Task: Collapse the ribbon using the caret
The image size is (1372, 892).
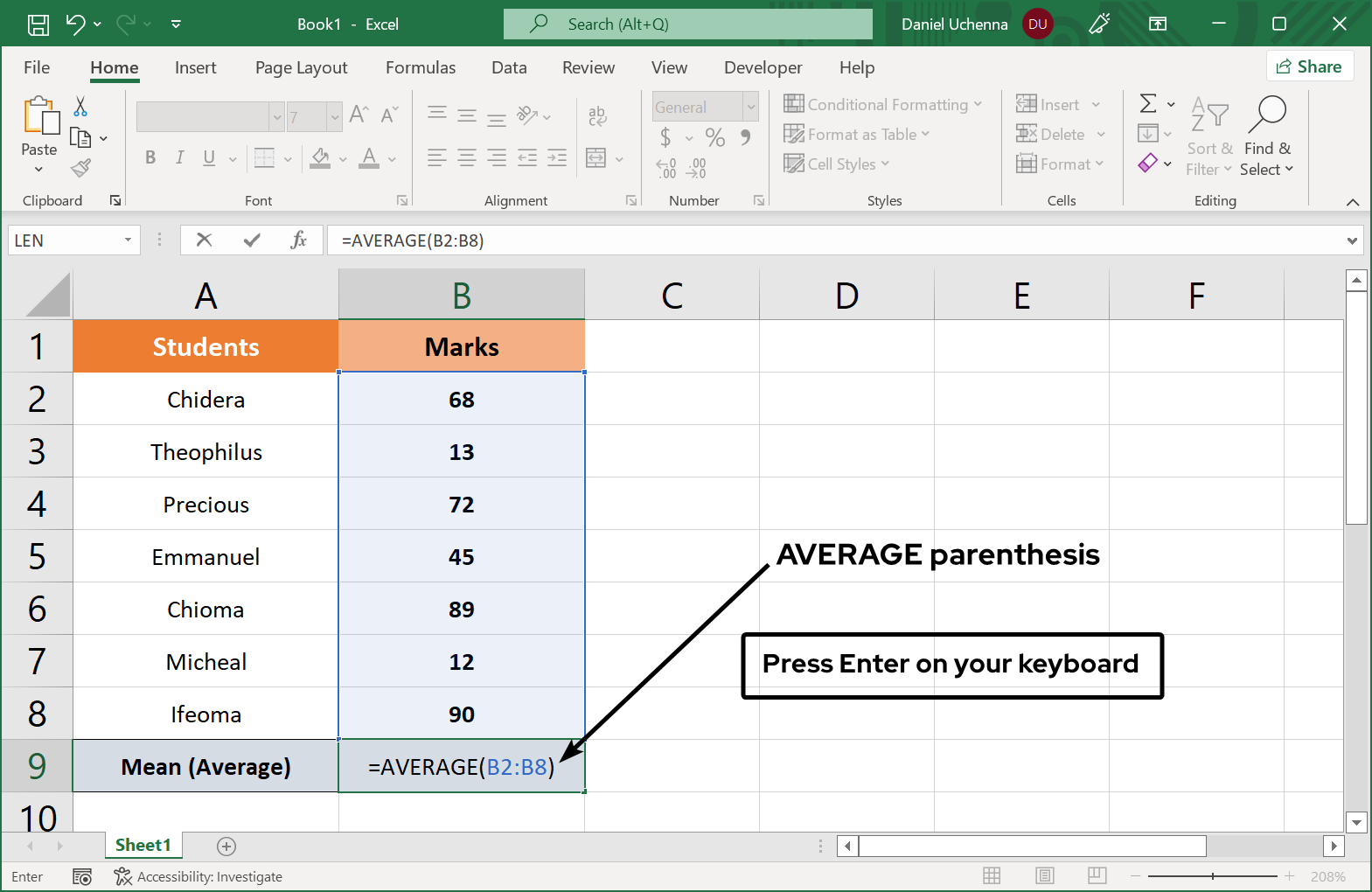Action: pyautogui.click(x=1353, y=202)
